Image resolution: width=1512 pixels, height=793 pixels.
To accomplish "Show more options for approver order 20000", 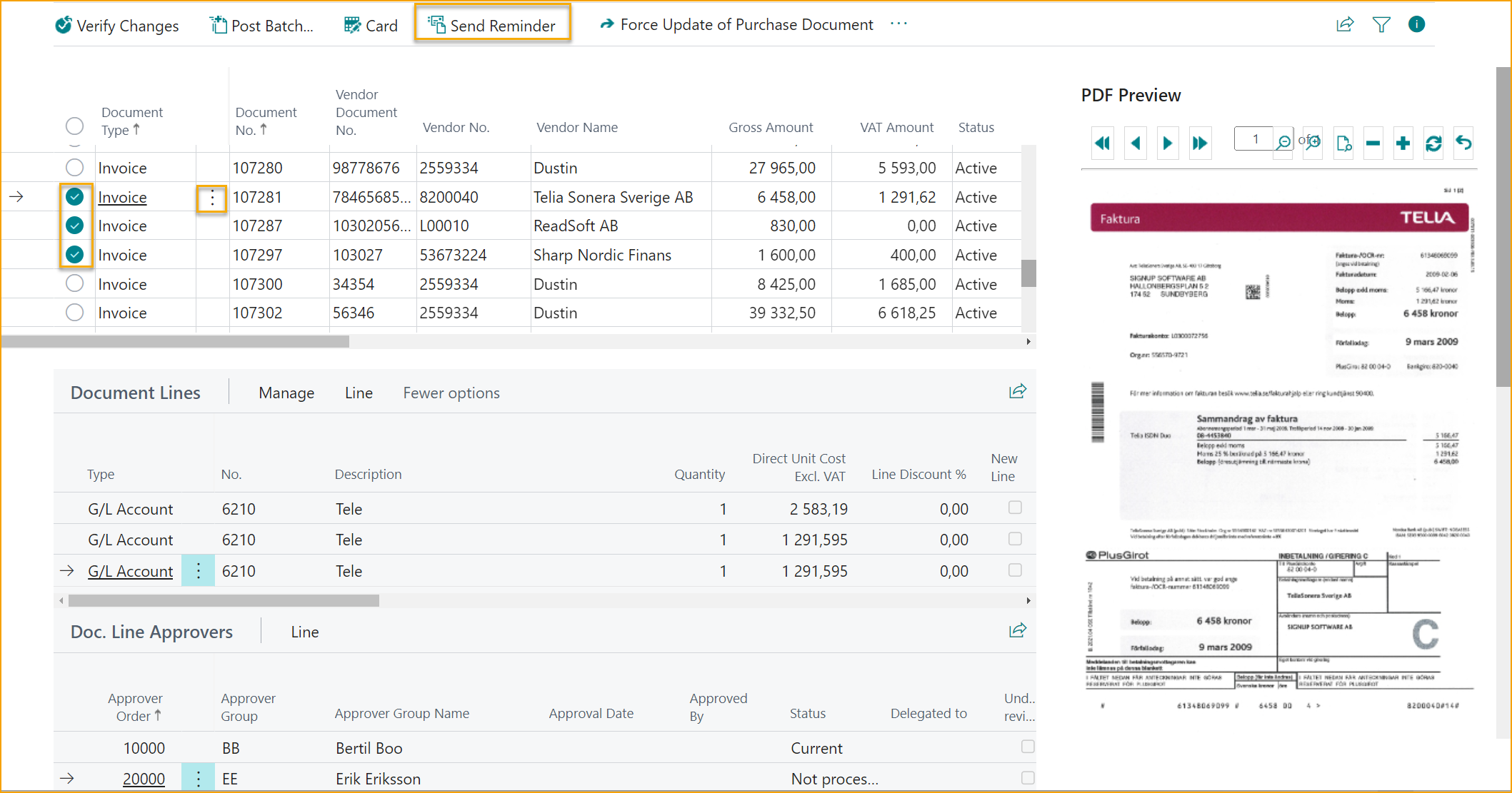I will (x=199, y=779).
